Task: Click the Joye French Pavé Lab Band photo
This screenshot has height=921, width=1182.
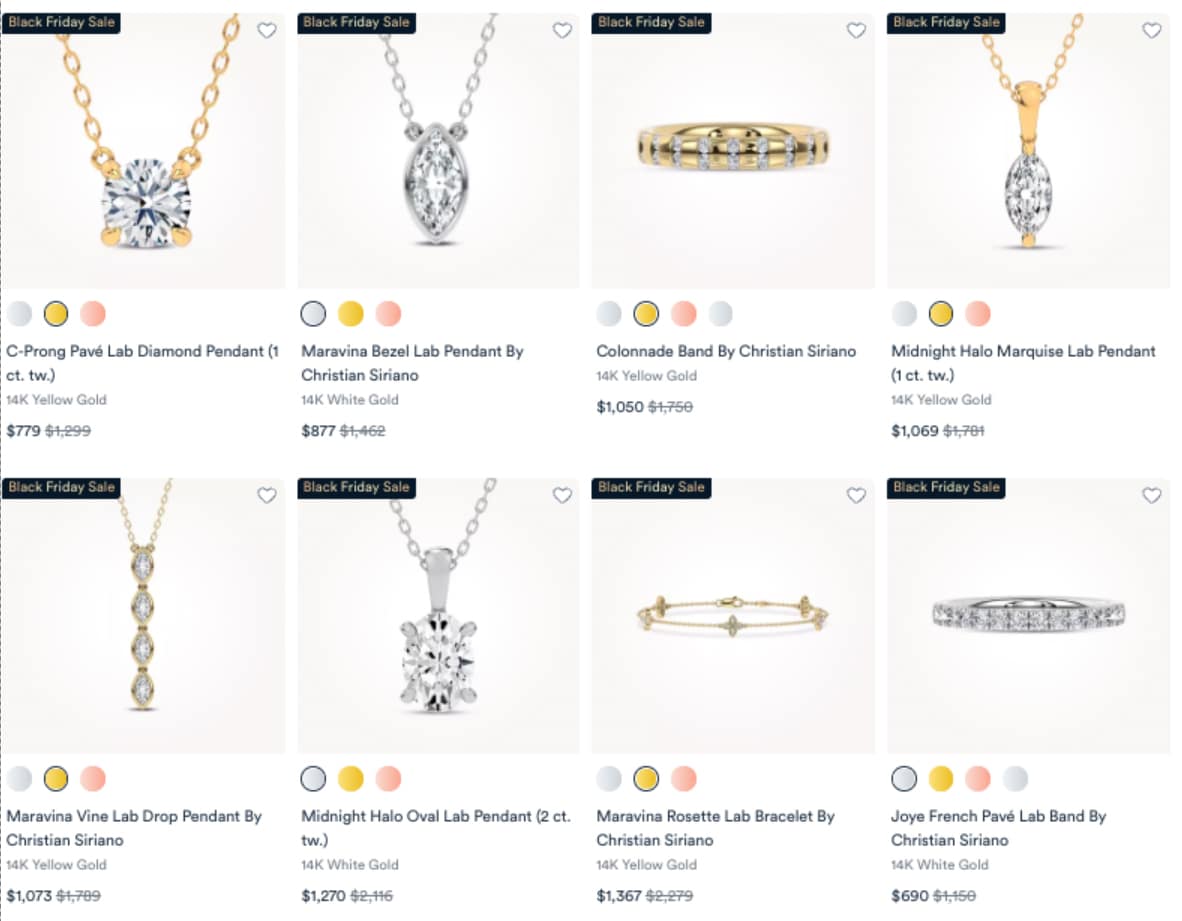Action: click(x=1029, y=615)
